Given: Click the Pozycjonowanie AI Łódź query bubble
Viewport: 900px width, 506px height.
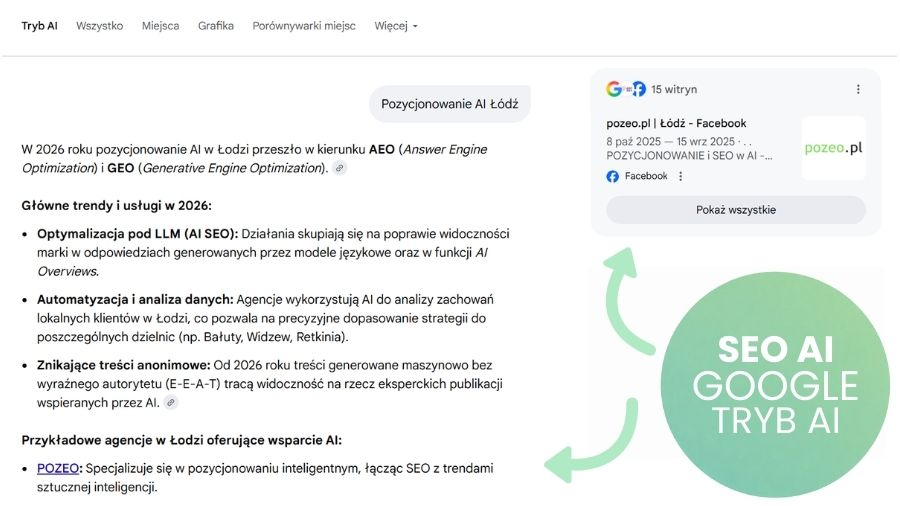Looking at the screenshot, I should tap(450, 104).
